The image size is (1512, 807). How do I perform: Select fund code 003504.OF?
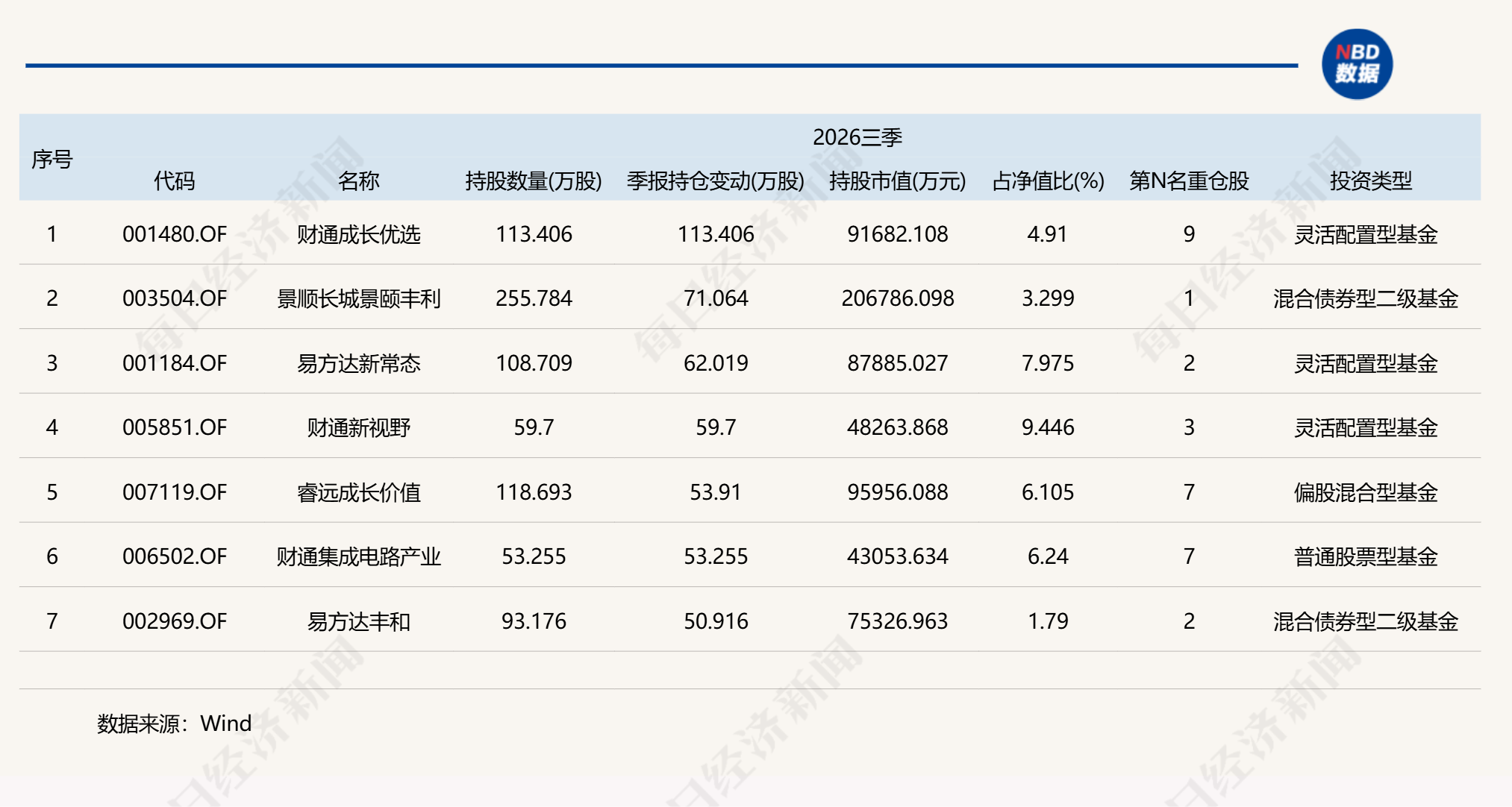175,298
